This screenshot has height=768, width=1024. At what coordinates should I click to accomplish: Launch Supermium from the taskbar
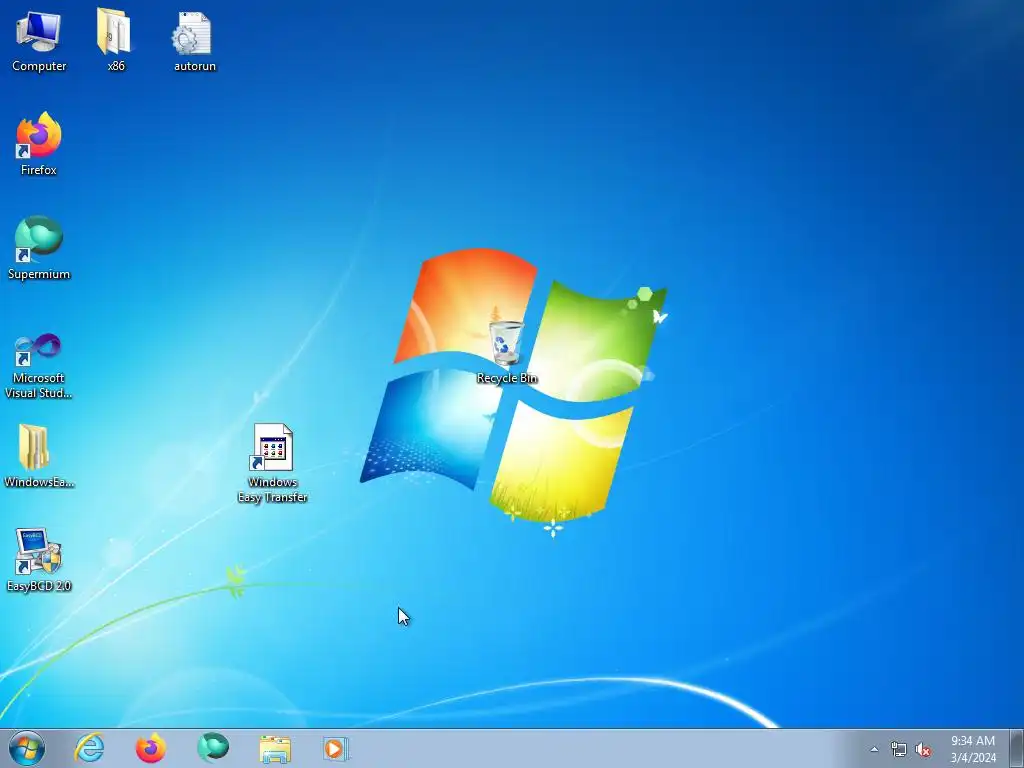(213, 748)
